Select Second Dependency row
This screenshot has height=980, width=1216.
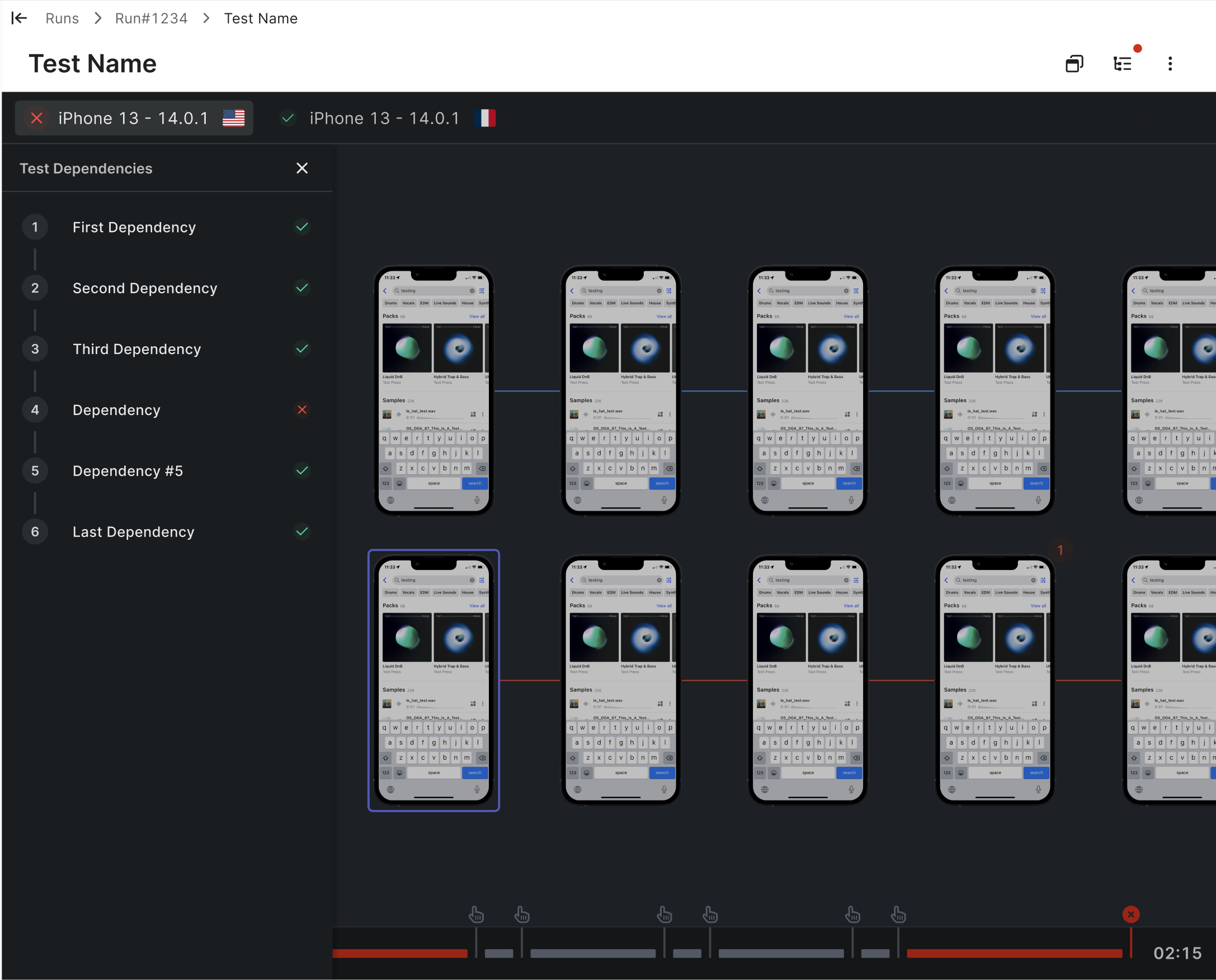tap(167, 288)
